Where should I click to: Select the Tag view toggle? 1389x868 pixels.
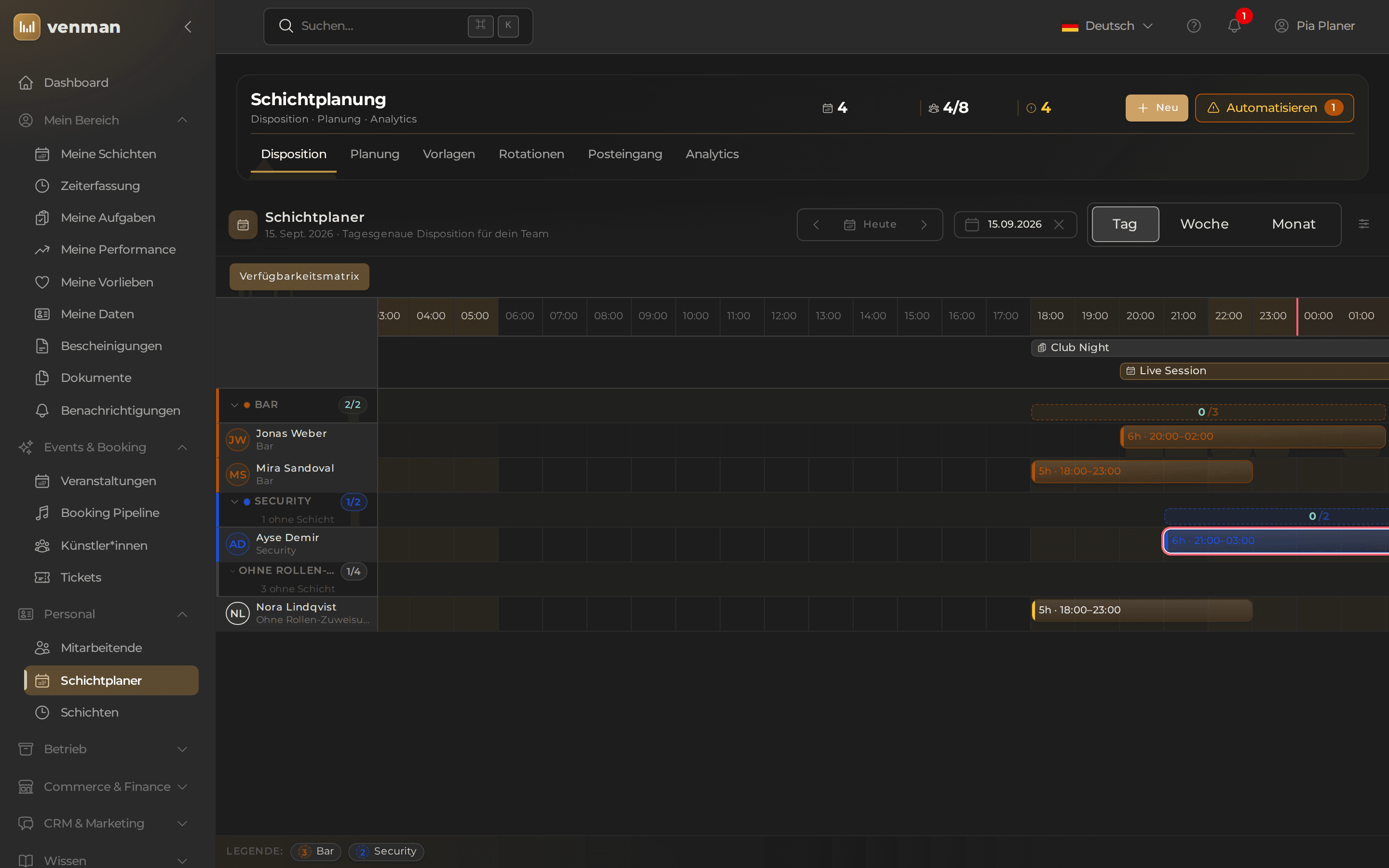click(x=1125, y=224)
